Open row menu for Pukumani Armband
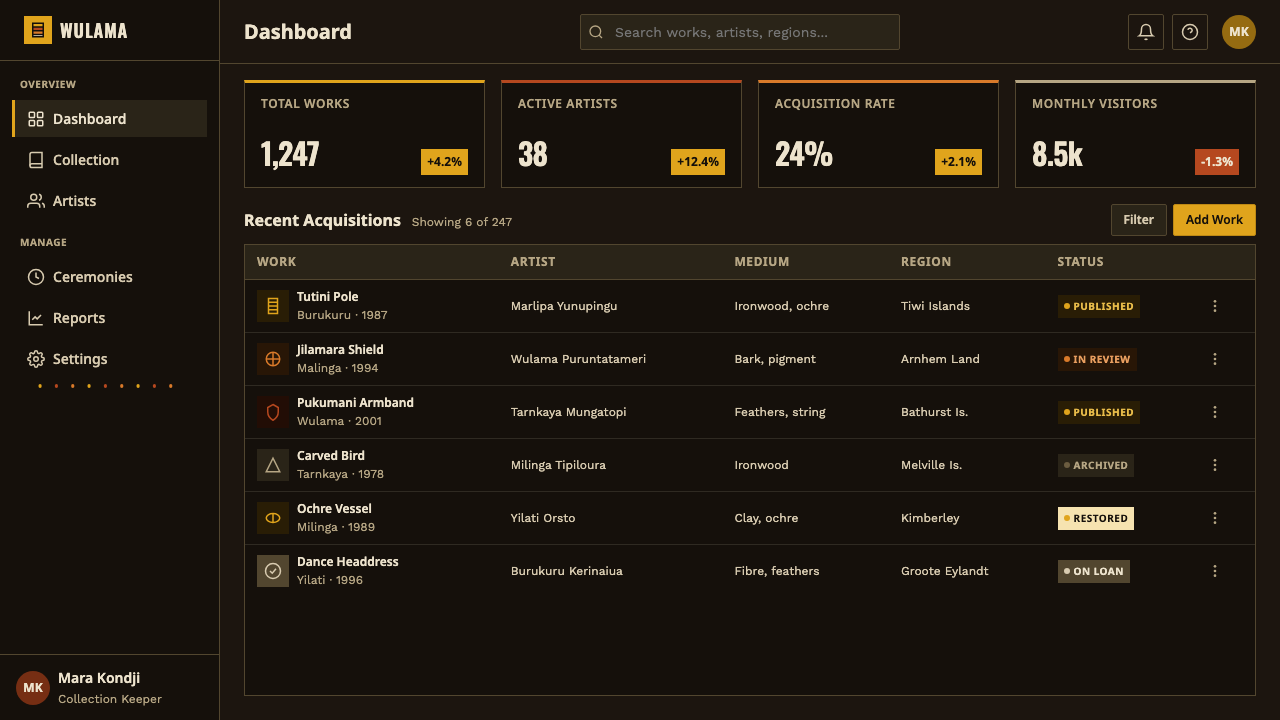 [x=1215, y=412]
